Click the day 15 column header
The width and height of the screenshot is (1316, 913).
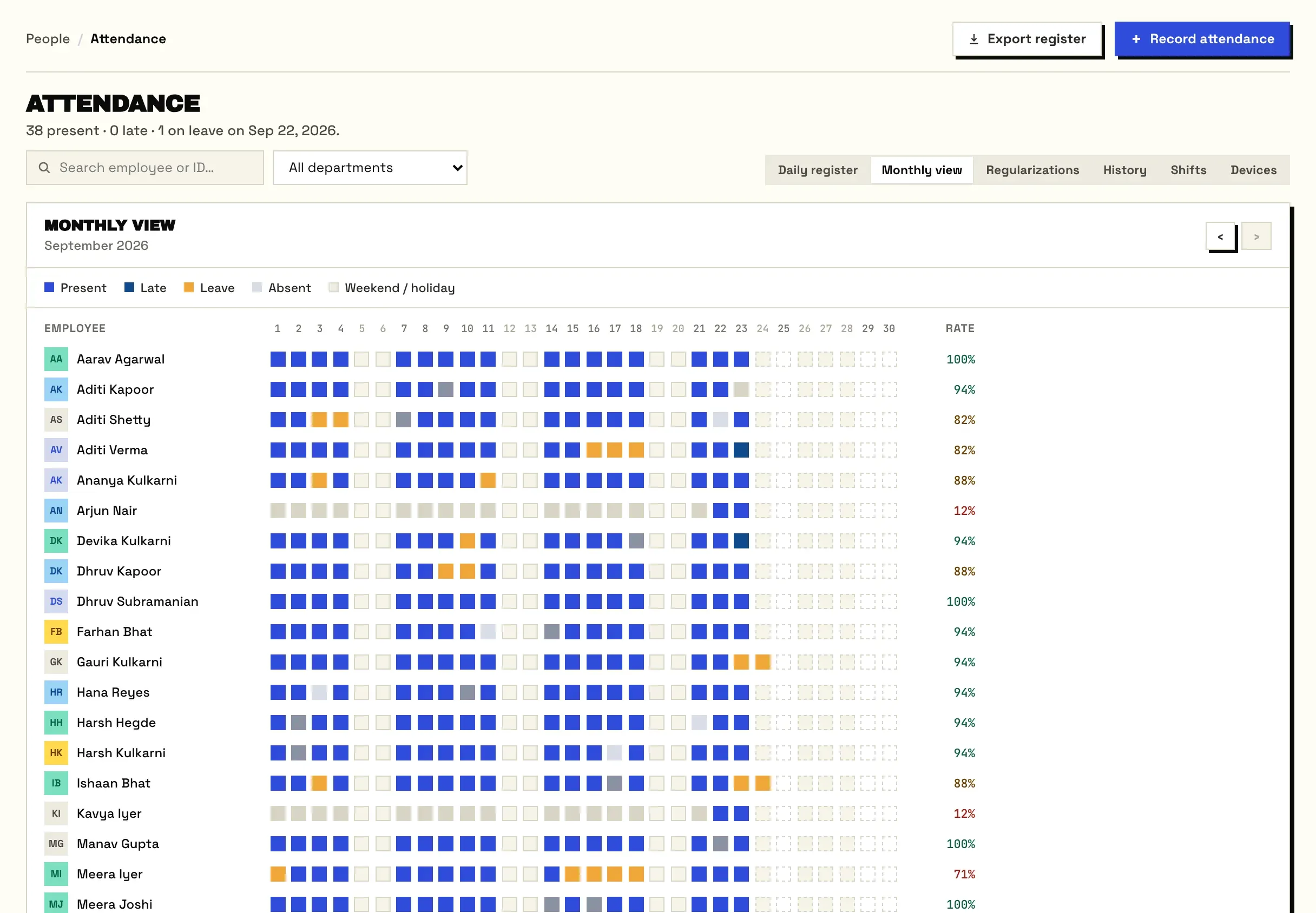click(x=573, y=329)
